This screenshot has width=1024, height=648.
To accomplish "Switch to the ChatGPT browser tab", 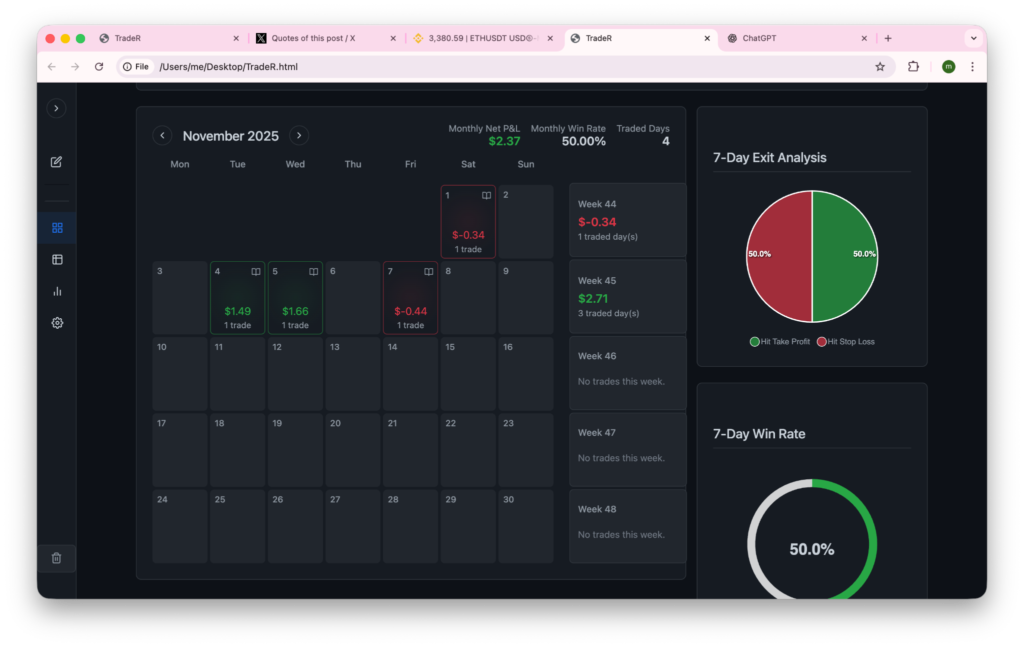I will (790, 38).
